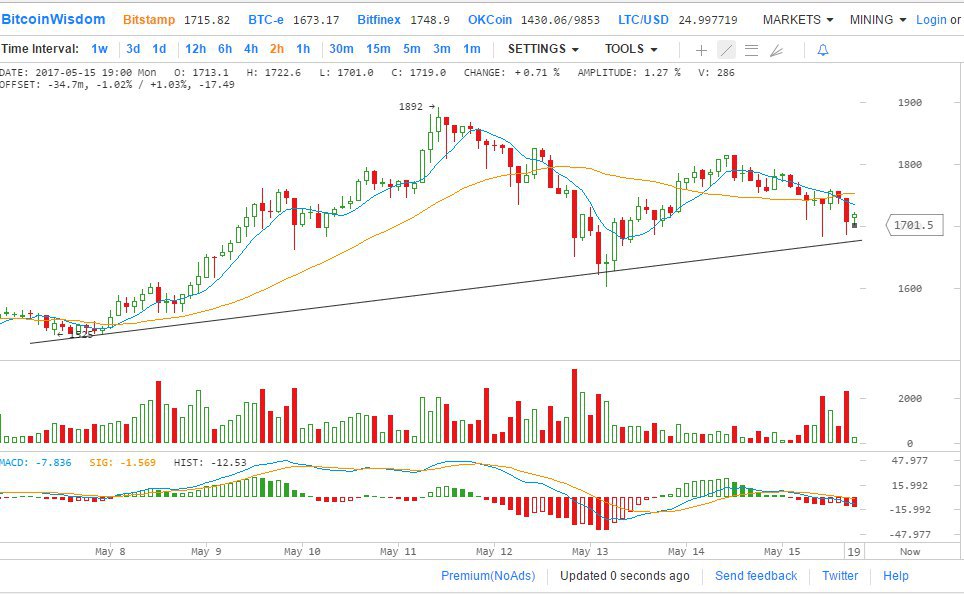Select the trend line drawing tool

click(726, 50)
